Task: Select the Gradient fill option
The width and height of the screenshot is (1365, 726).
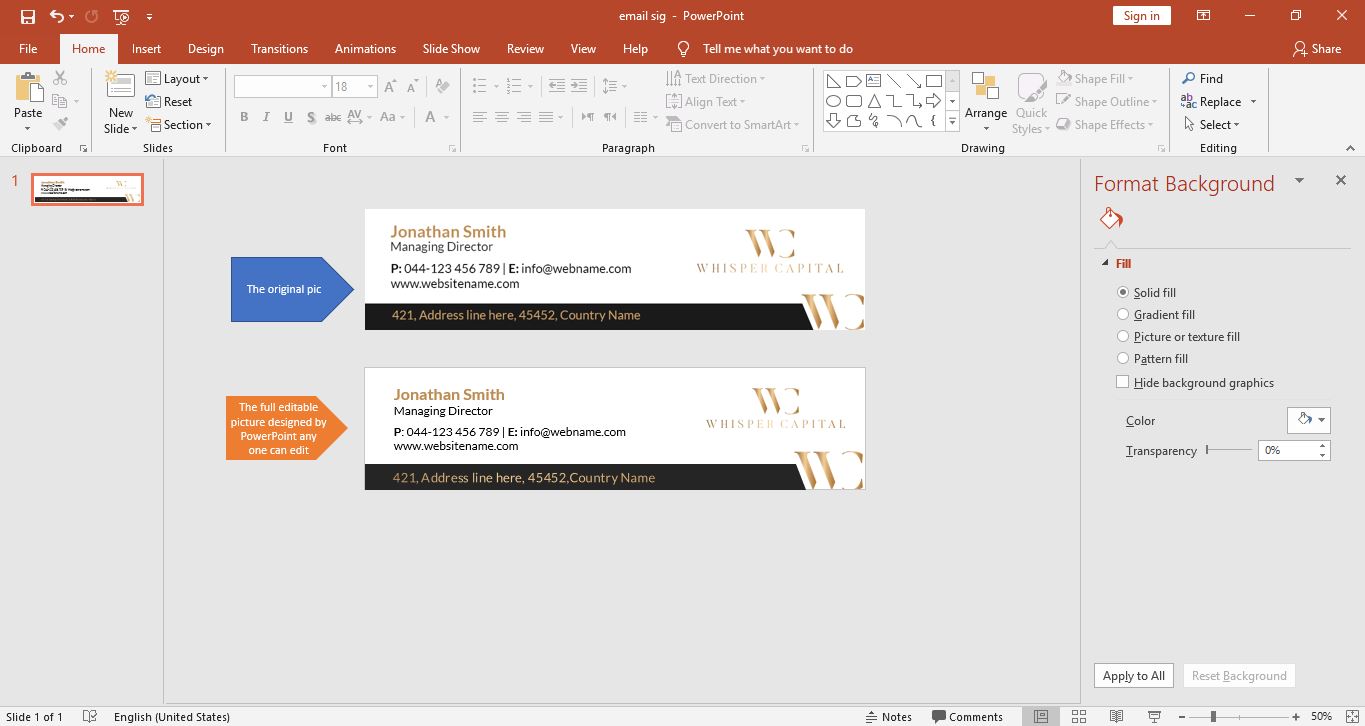Action: 1156,314
